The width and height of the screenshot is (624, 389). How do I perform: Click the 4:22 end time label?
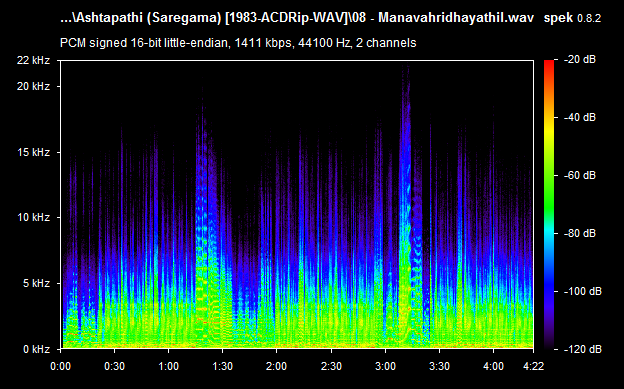[x=533, y=366]
